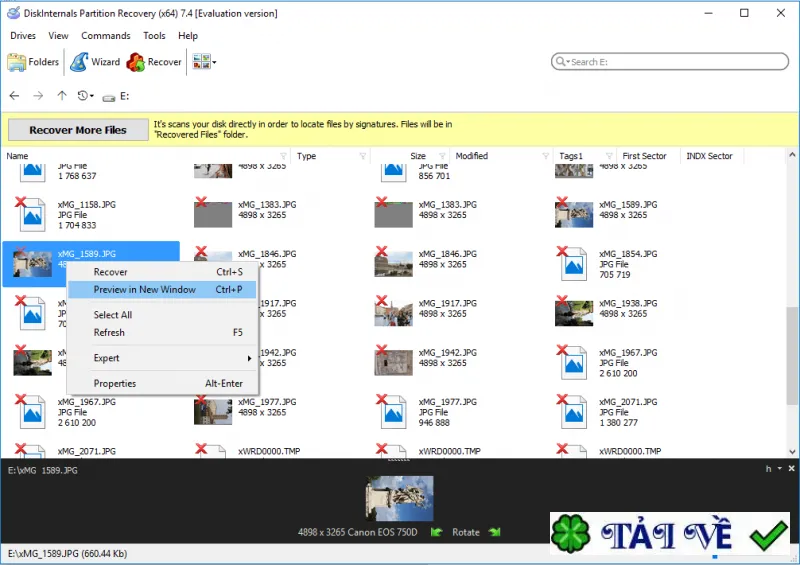
Task: Click highlighted xMG_1589.JPG thumbnail
Action: [x=32, y=264]
